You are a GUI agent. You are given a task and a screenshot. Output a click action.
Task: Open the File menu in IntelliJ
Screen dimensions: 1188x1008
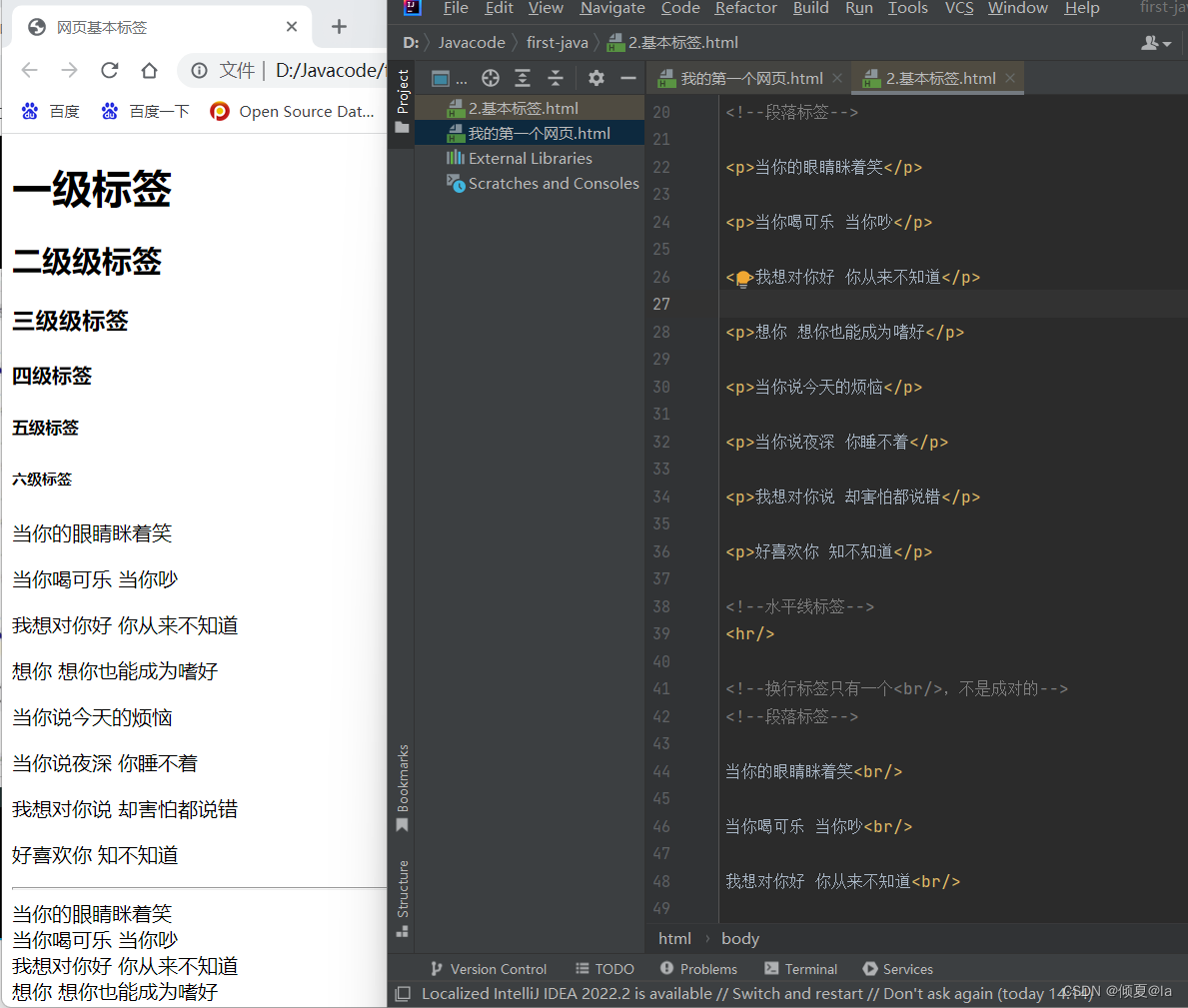point(456,8)
